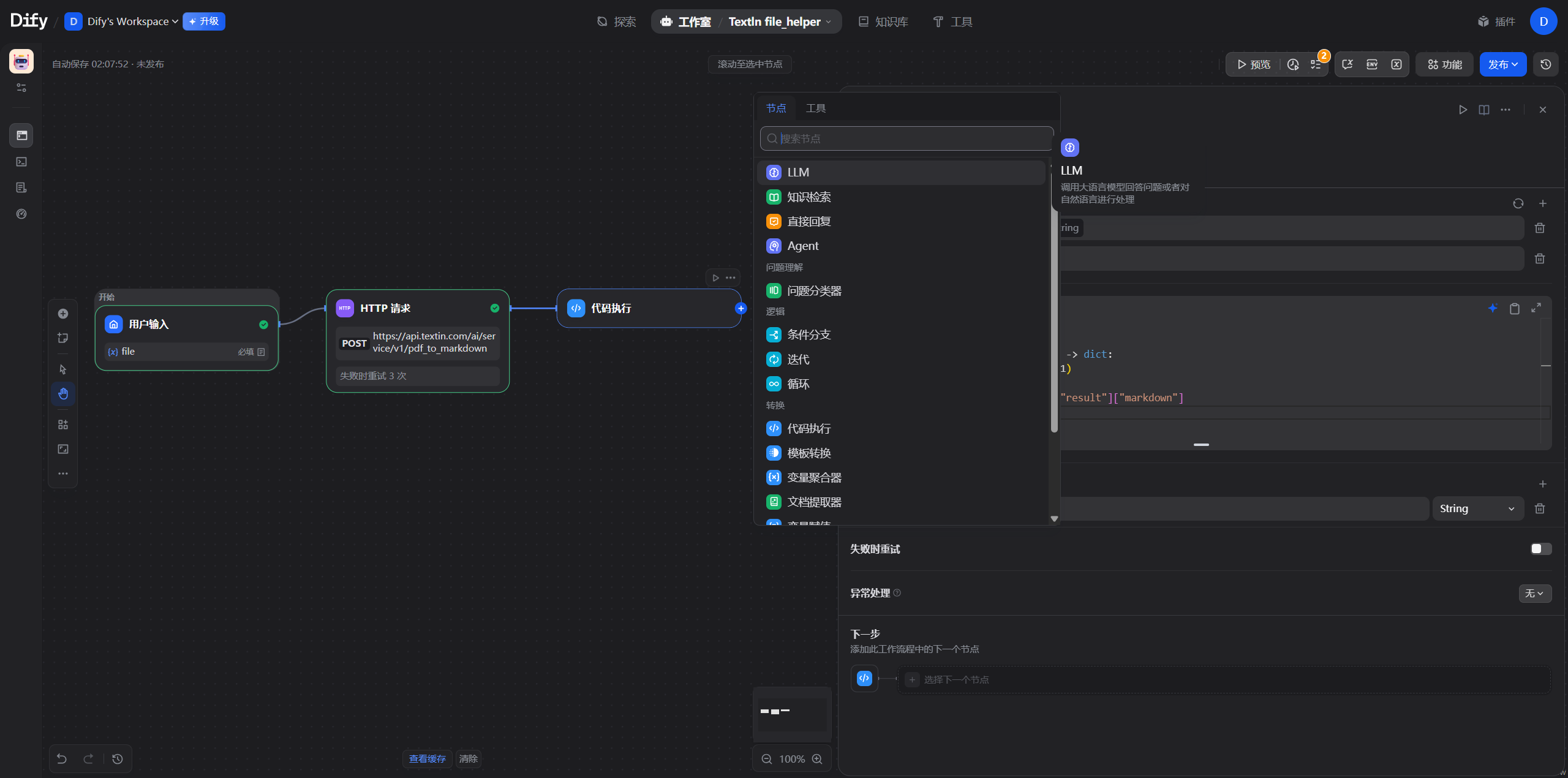Select the pointer mode tool
This screenshot has width=1568, height=778.
point(63,369)
